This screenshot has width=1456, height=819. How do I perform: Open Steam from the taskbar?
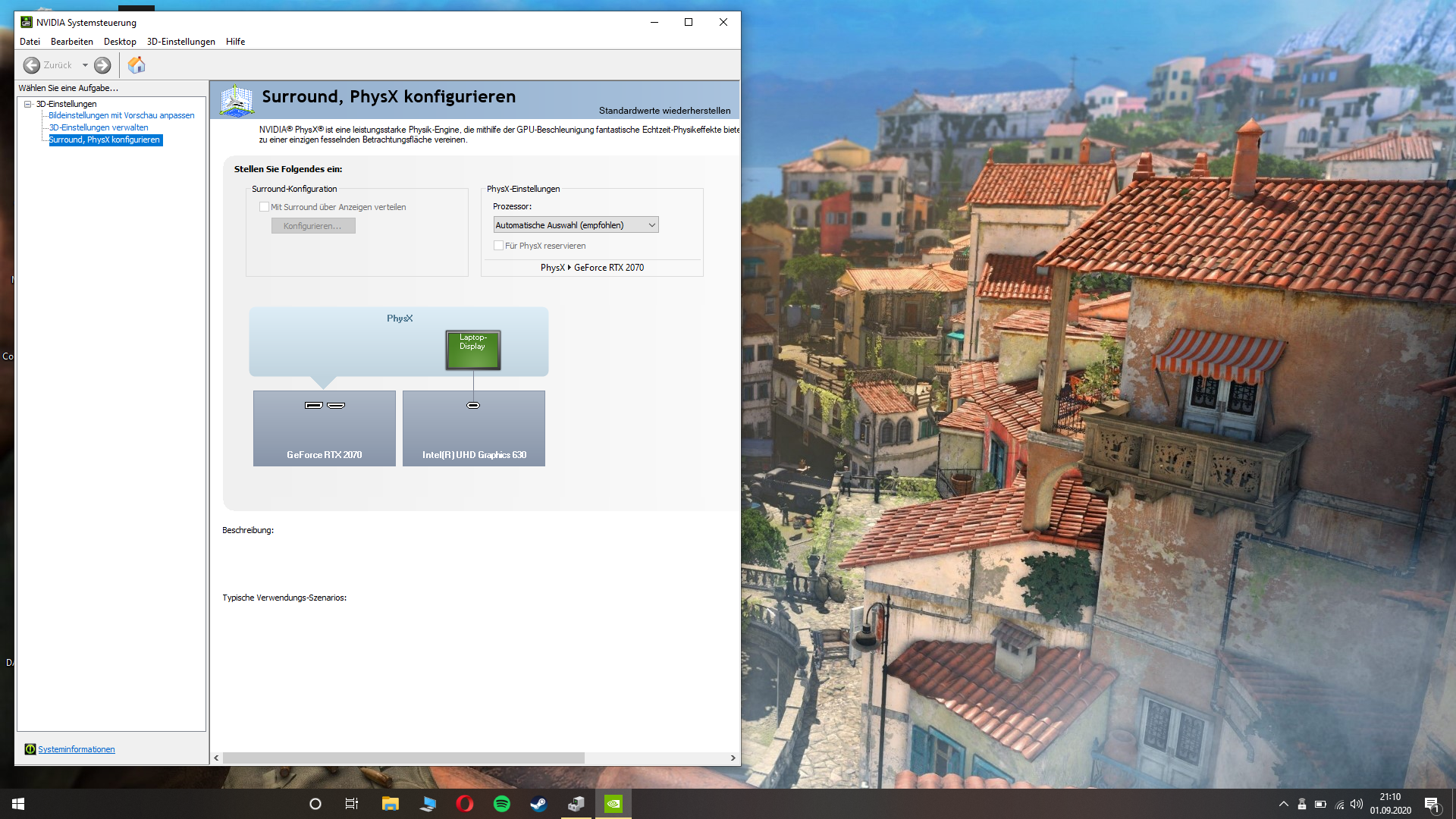(539, 804)
